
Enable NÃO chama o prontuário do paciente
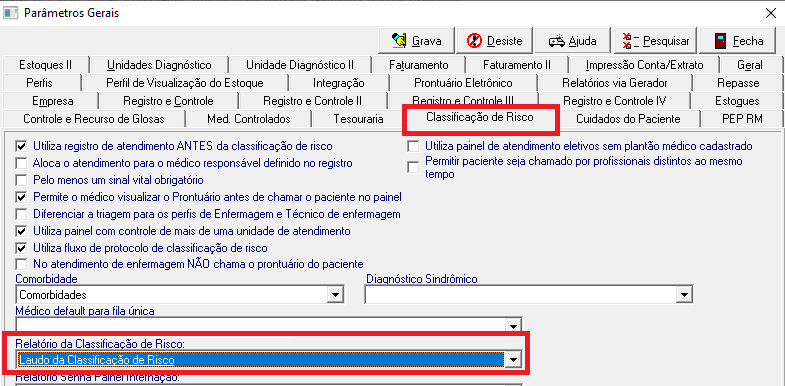point(22,264)
